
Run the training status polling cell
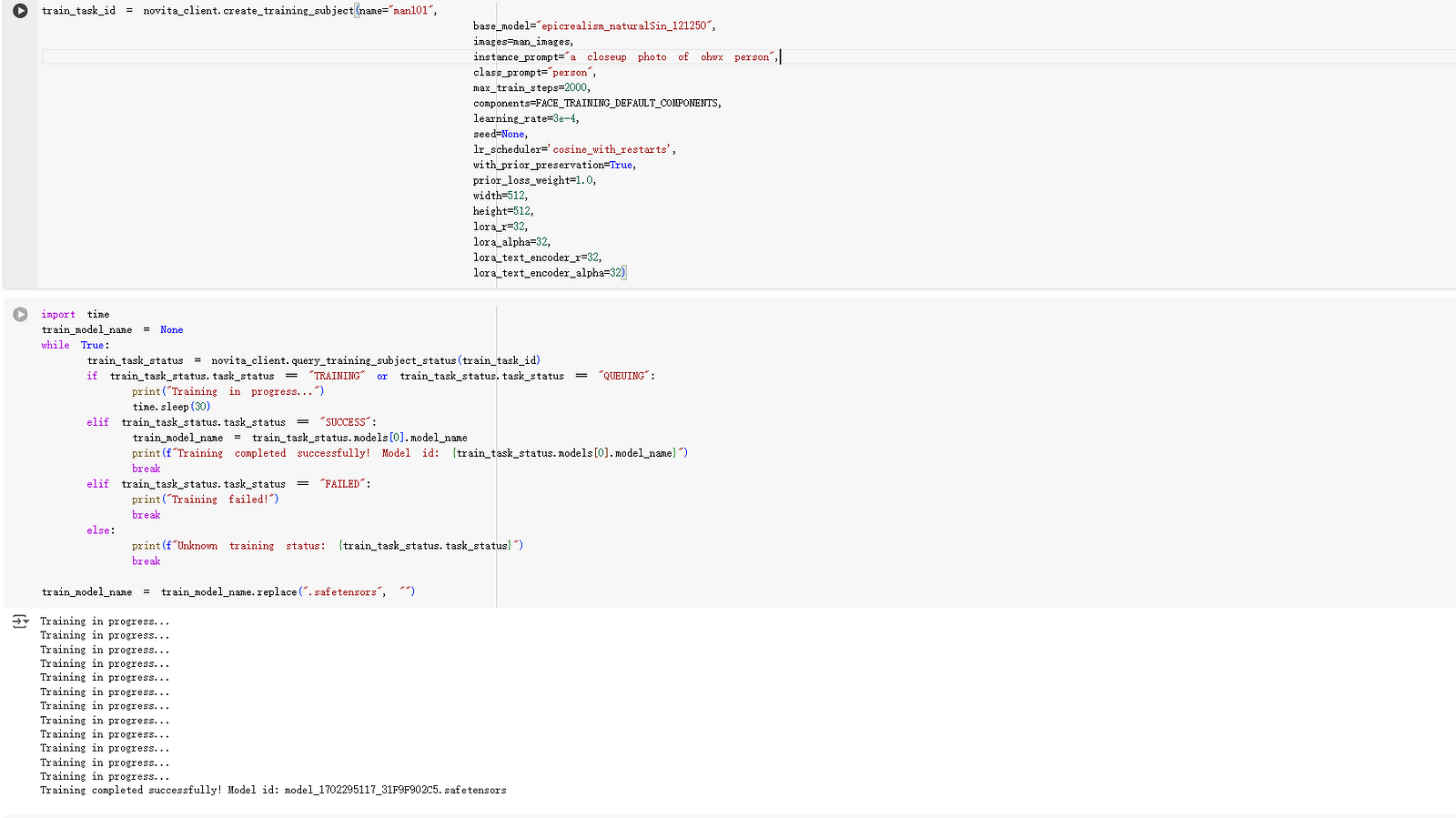20,315
